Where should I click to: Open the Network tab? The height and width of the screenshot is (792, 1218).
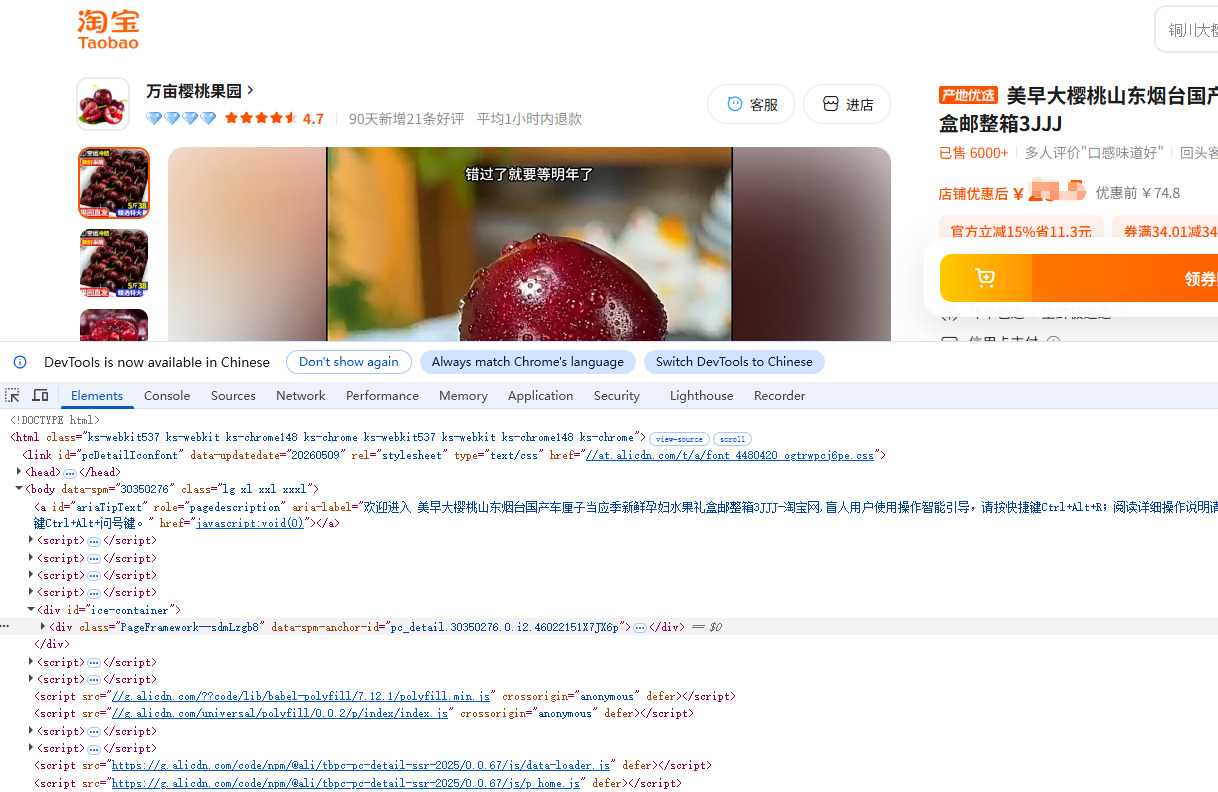(301, 395)
